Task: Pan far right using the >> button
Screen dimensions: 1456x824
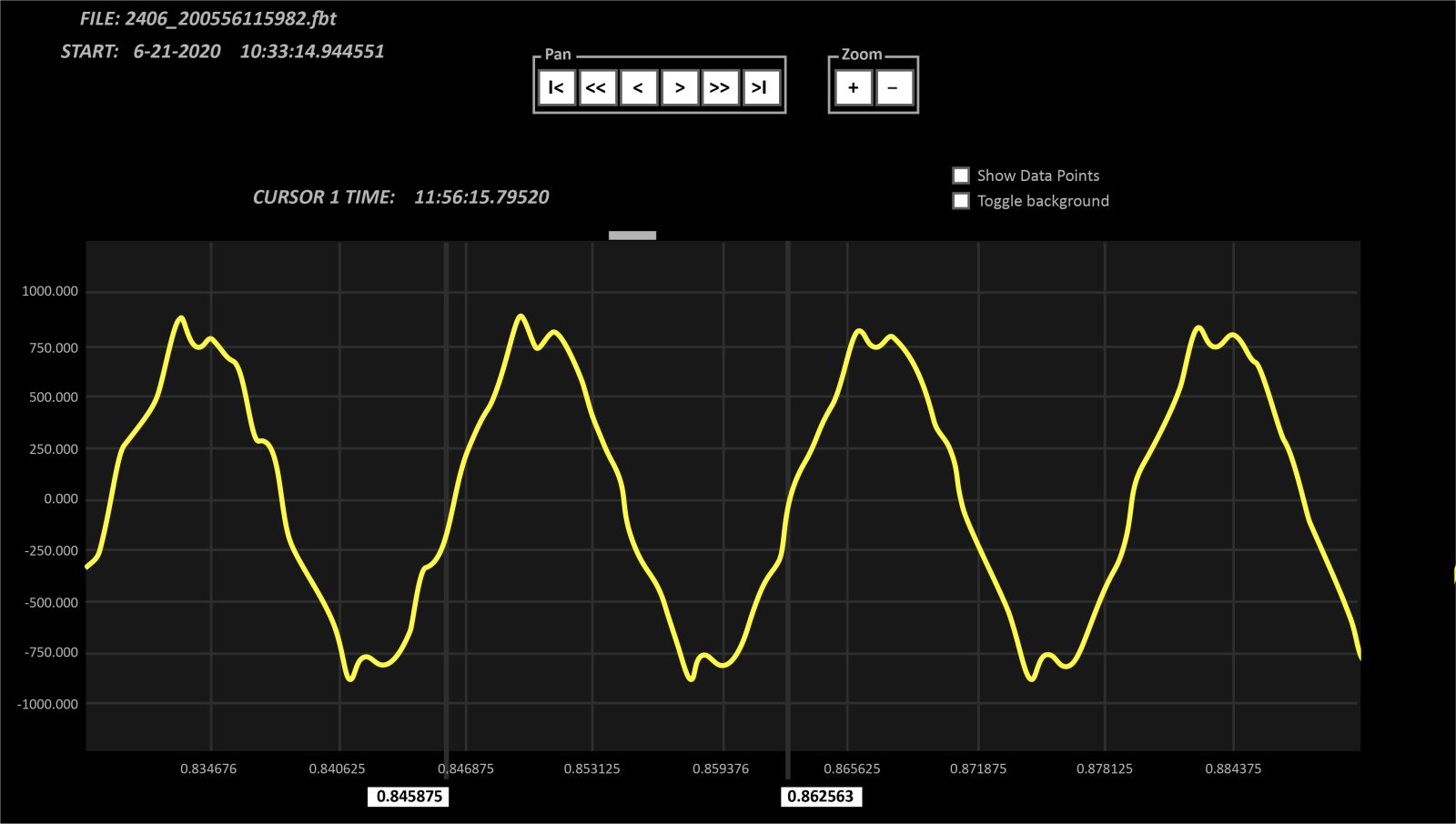Action: point(720,88)
